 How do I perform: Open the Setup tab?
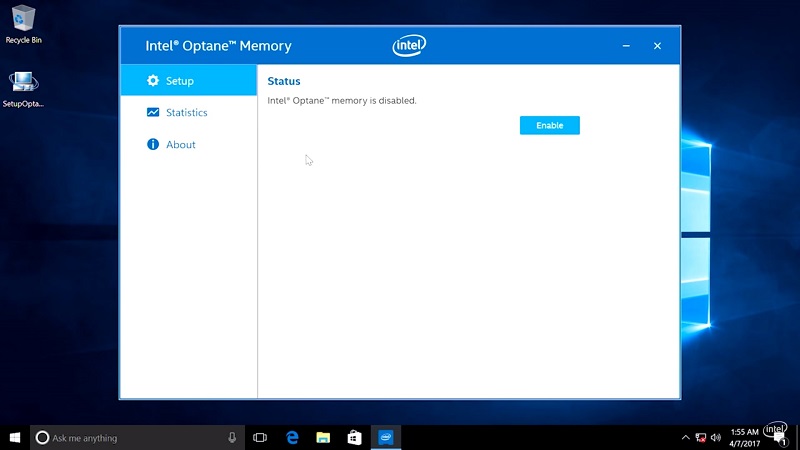coord(188,81)
